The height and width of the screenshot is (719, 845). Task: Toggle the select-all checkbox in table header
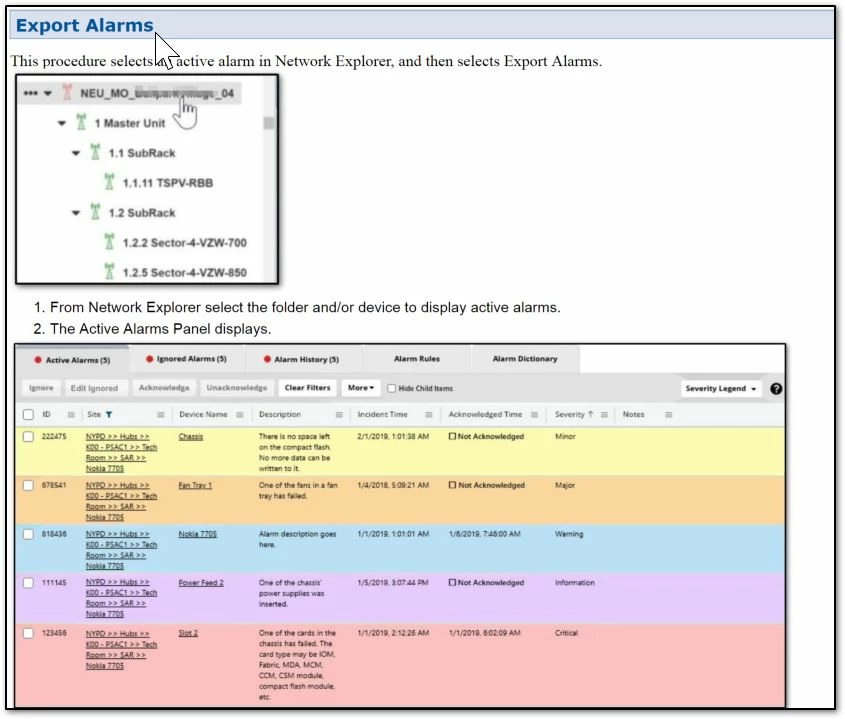[x=29, y=414]
